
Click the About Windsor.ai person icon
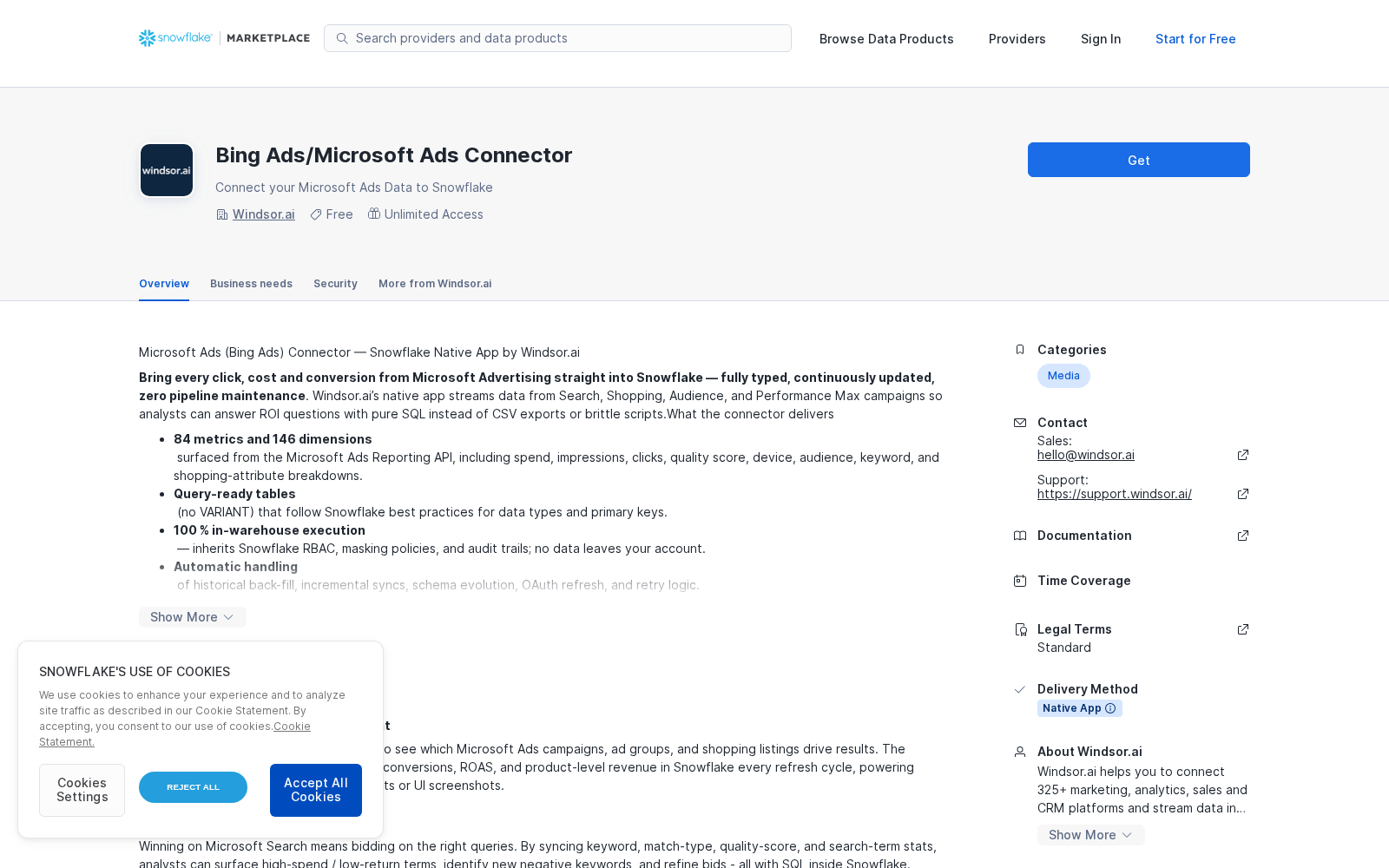pos(1020,752)
